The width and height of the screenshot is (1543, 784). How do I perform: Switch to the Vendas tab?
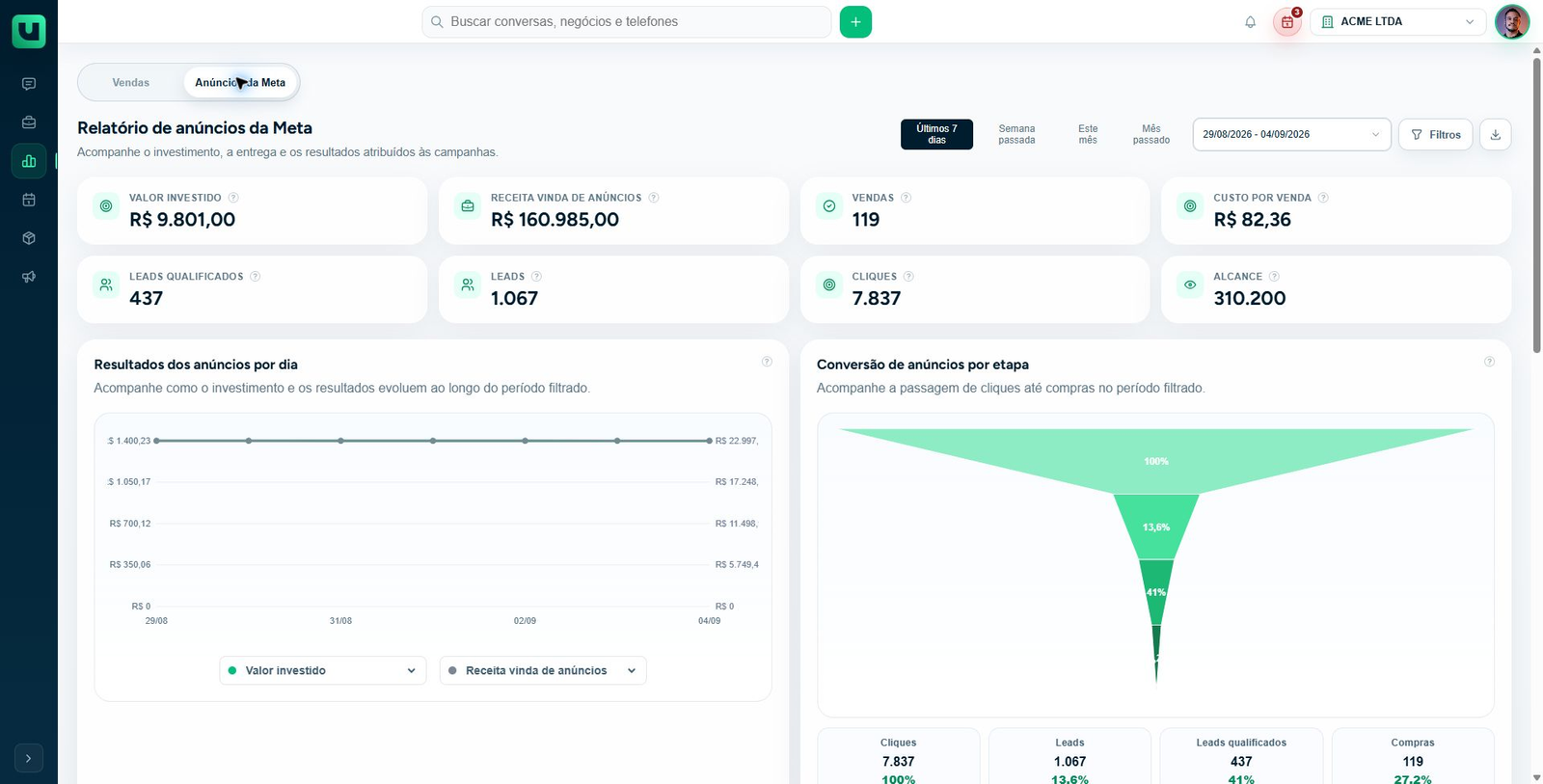131,82
